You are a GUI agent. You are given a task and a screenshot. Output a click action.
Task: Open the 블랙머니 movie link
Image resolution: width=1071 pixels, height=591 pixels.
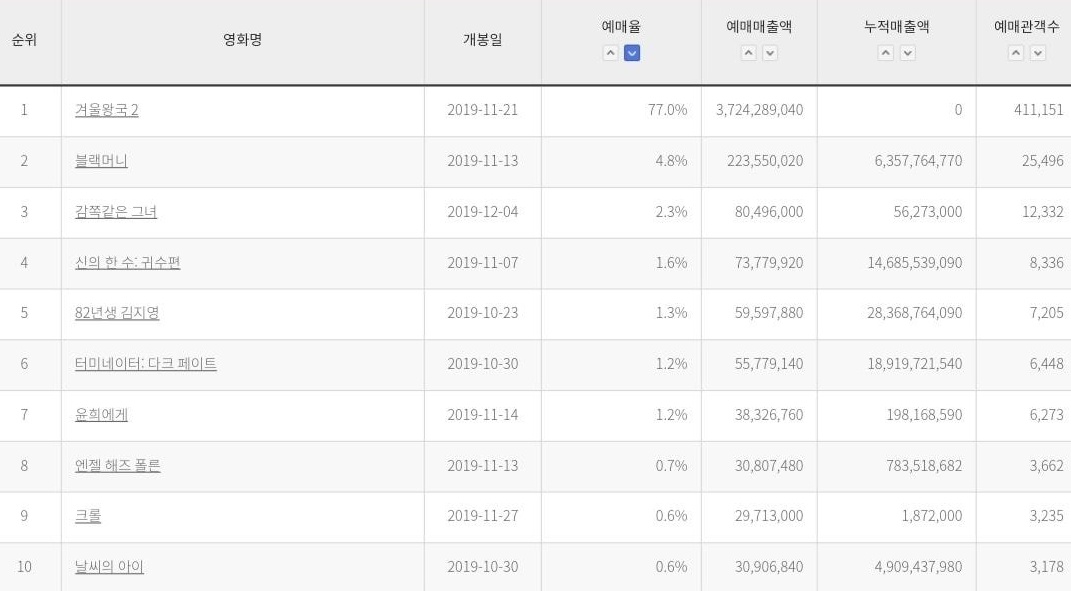(101, 161)
